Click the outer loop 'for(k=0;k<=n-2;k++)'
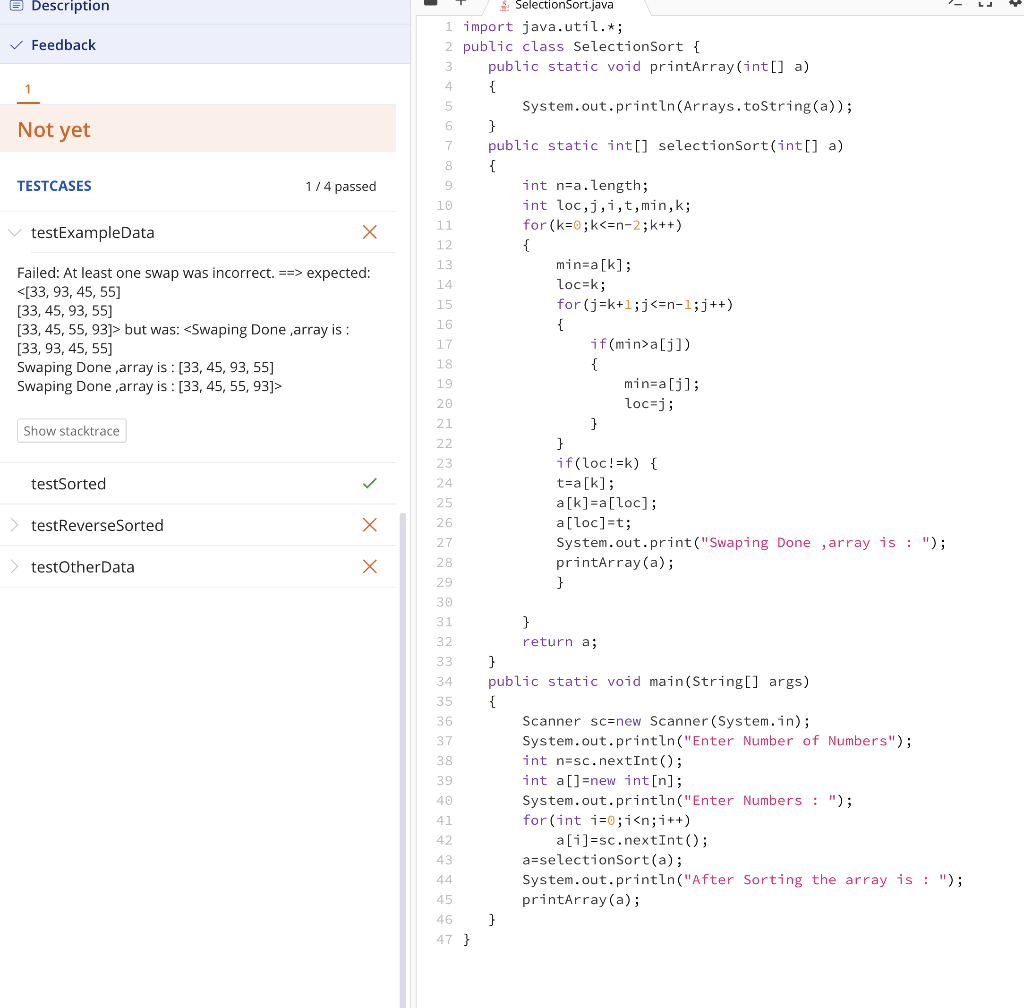The image size is (1024, 1008). click(x=602, y=225)
